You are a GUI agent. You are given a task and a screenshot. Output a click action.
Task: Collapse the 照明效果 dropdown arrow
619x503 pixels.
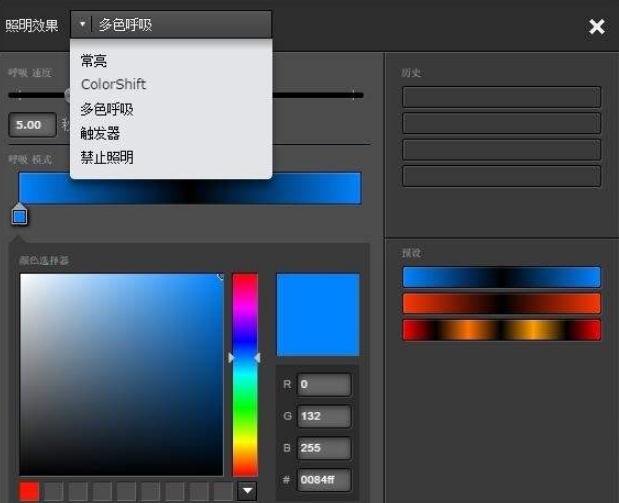pos(82,24)
